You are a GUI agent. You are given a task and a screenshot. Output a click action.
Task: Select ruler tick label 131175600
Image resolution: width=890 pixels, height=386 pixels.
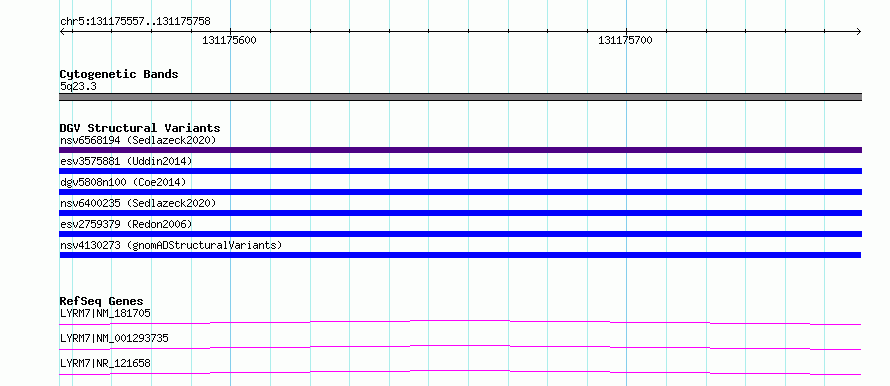pos(229,40)
